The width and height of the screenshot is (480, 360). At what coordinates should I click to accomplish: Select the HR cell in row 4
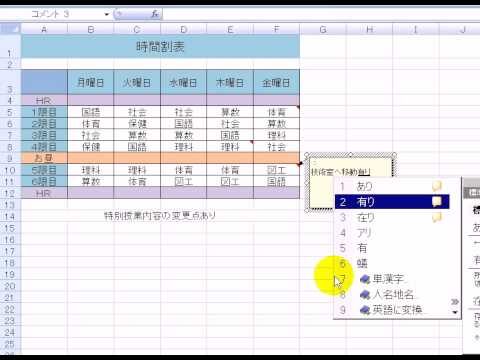point(44,101)
